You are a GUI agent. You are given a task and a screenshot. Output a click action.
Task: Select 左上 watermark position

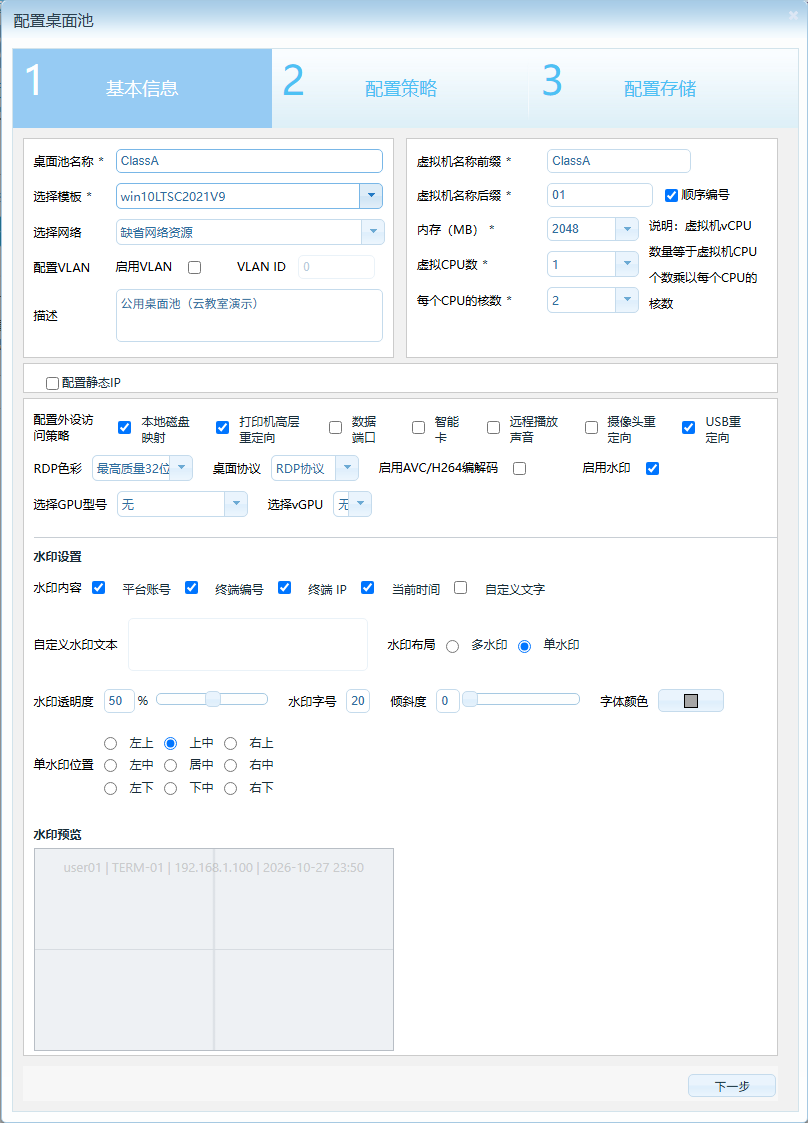pyautogui.click(x=110, y=743)
